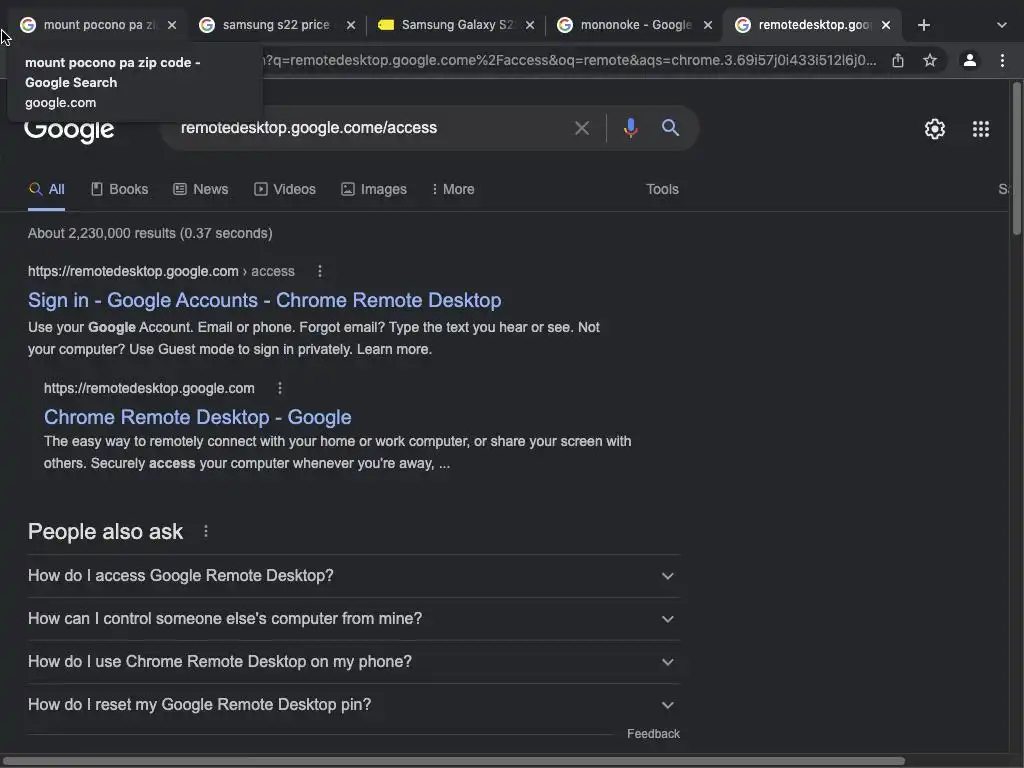Open Chrome Remote Desktop - Google link
The height and width of the screenshot is (768, 1024).
[197, 417]
